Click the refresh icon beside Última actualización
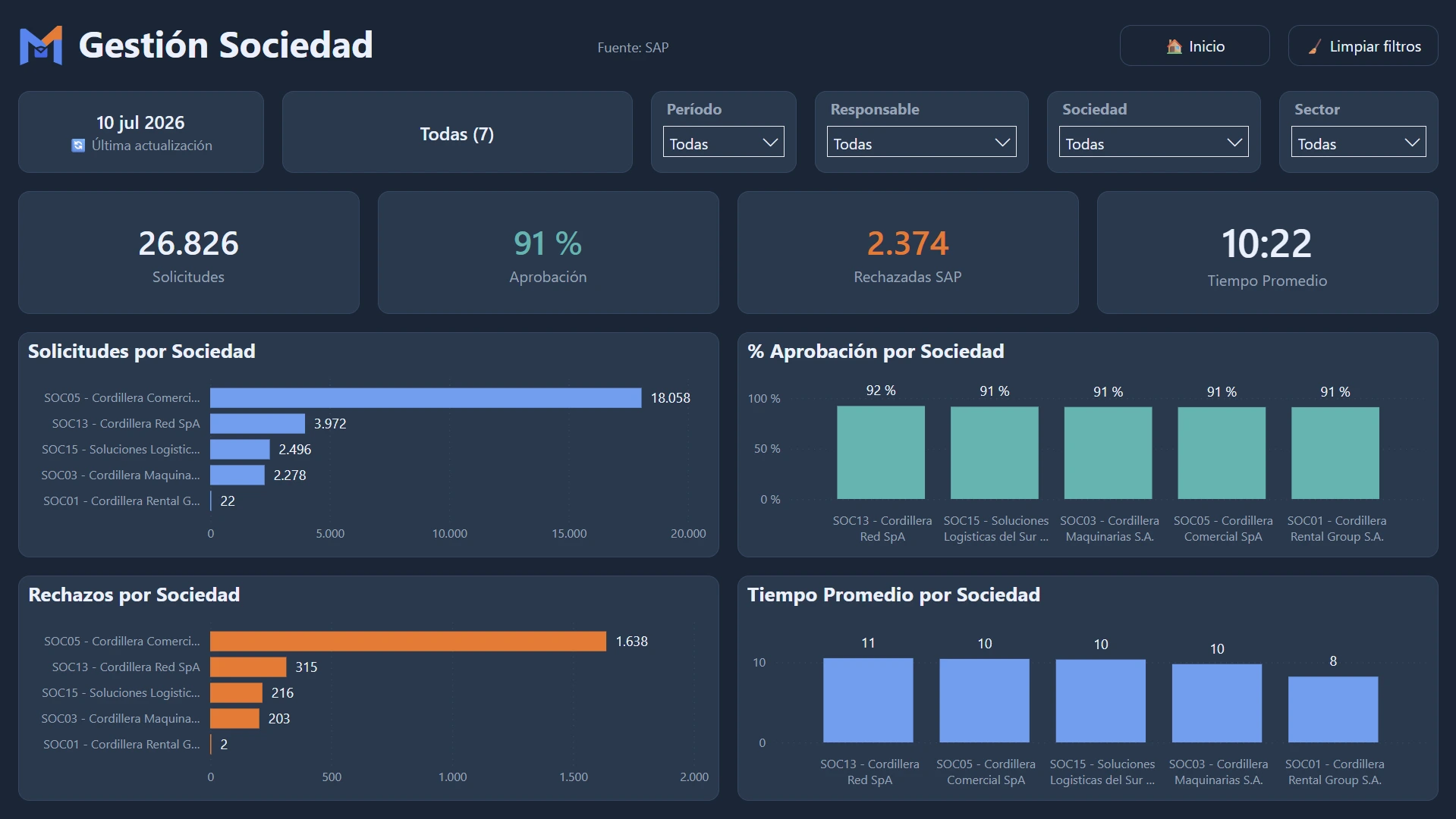1456x819 pixels. tap(78, 146)
